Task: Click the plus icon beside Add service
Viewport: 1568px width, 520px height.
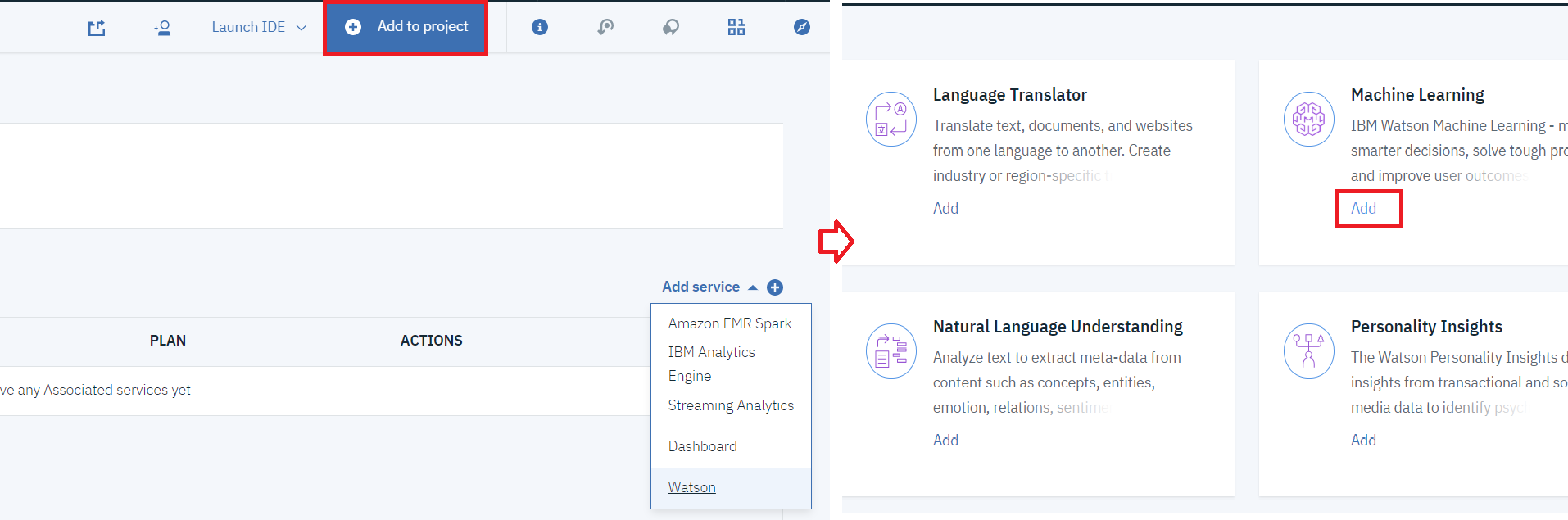Action: tap(775, 287)
